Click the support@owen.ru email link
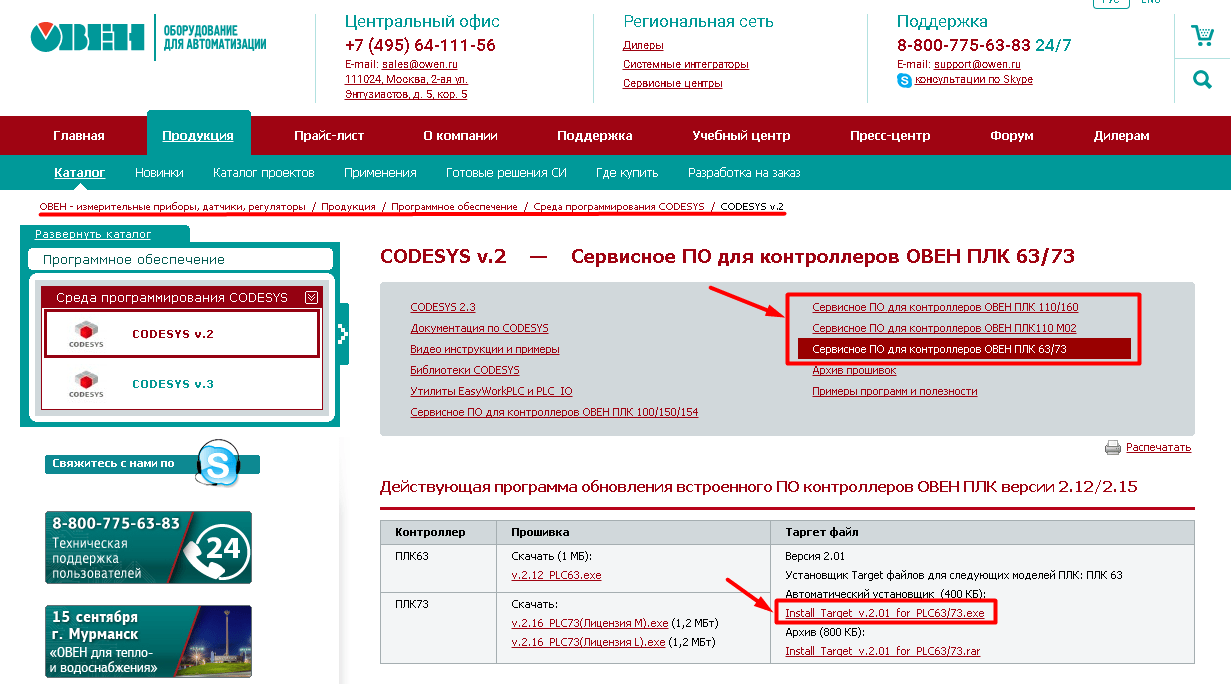Screen dimensions: 1231x684 977,64
